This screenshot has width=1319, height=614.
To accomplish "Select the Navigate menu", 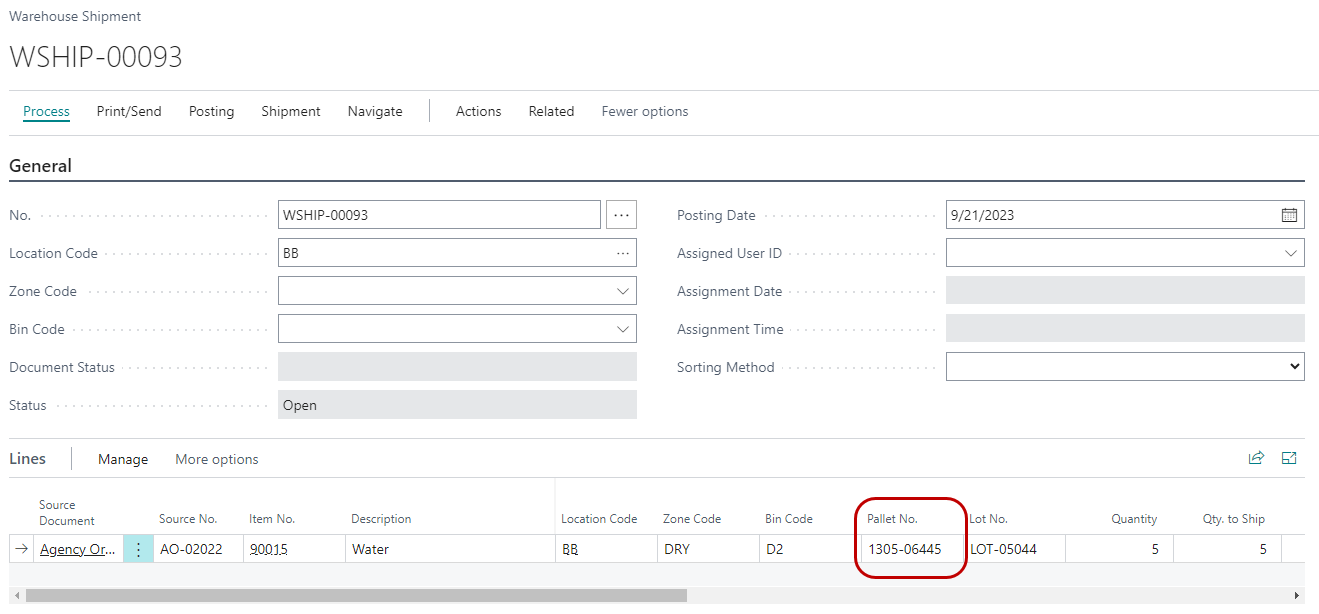I will (x=375, y=111).
